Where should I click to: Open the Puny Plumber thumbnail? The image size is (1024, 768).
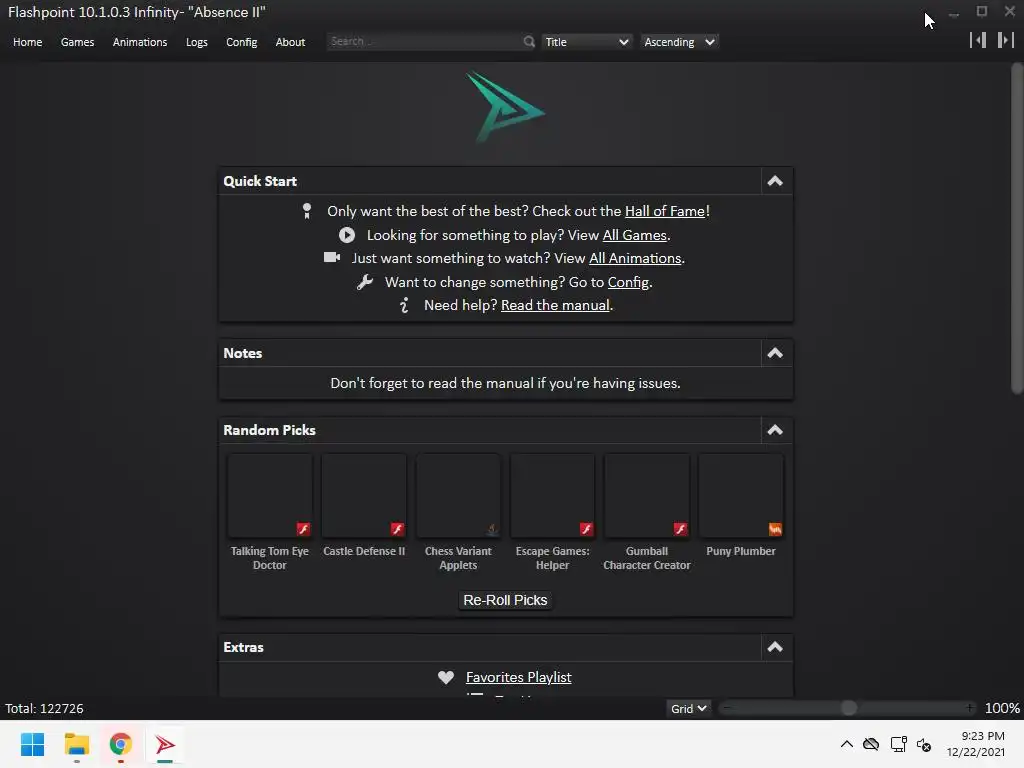tap(741, 496)
